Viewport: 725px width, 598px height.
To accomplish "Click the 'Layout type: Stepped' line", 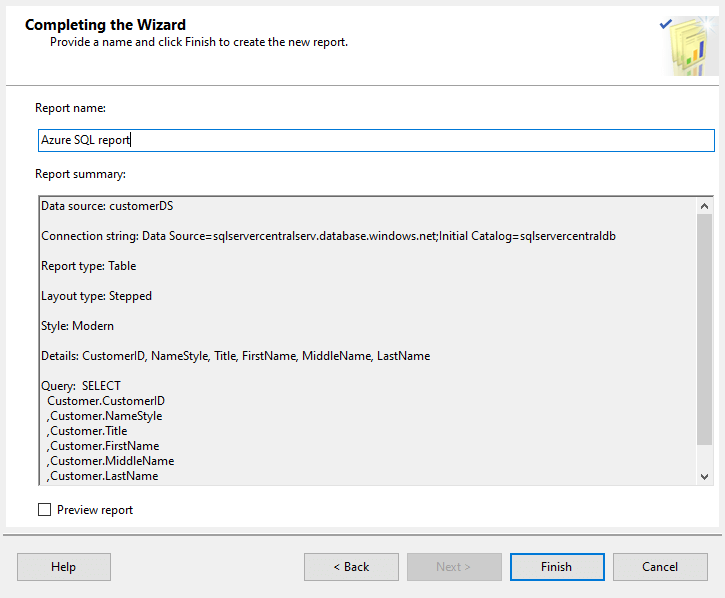I will click(x=96, y=296).
